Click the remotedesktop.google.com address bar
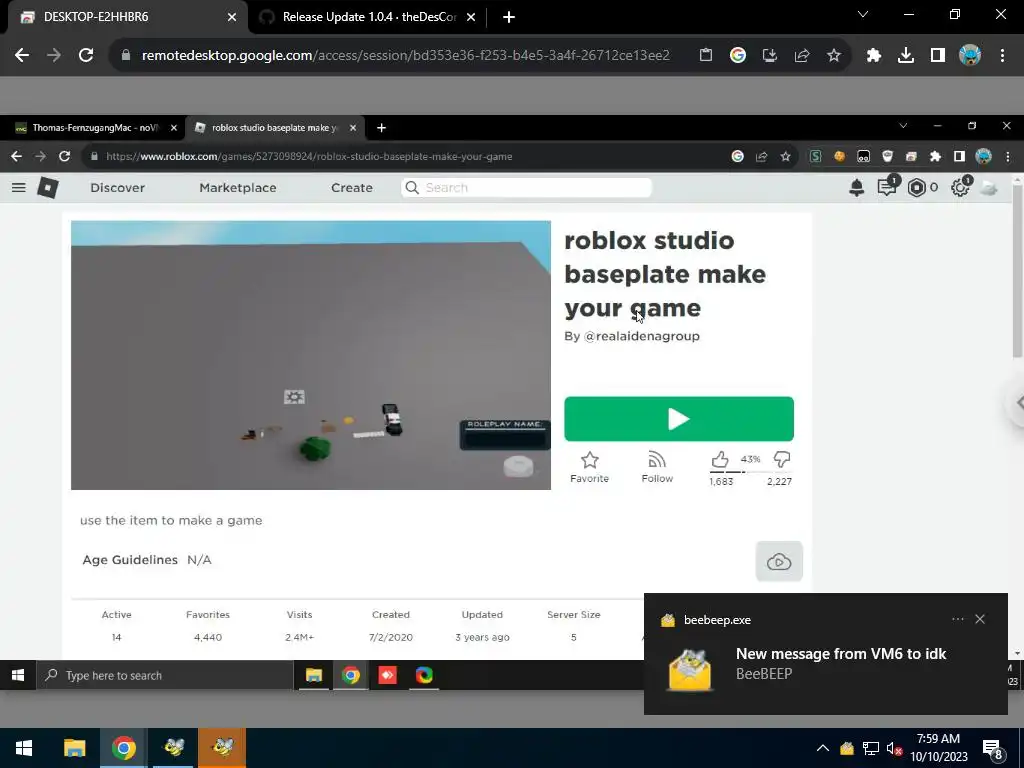 point(405,56)
